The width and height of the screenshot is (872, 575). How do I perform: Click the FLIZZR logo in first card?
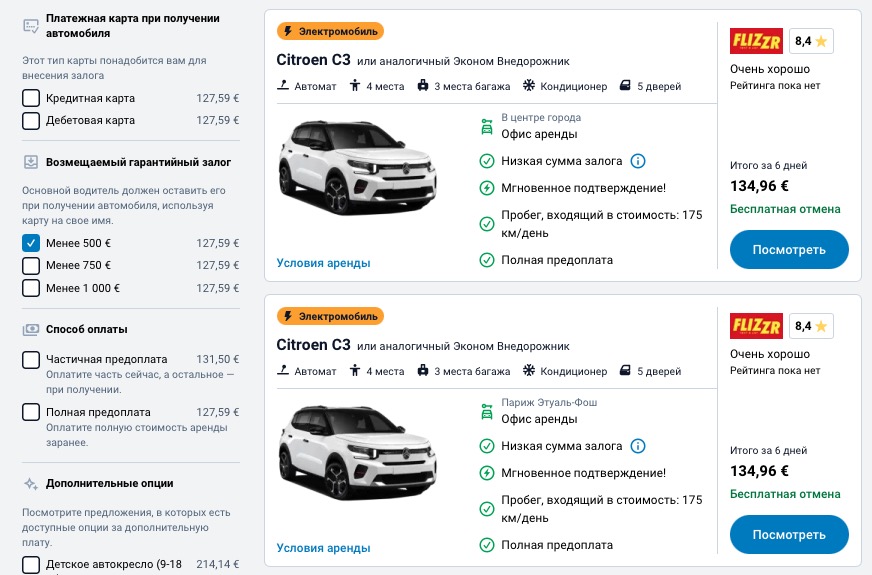coord(756,41)
